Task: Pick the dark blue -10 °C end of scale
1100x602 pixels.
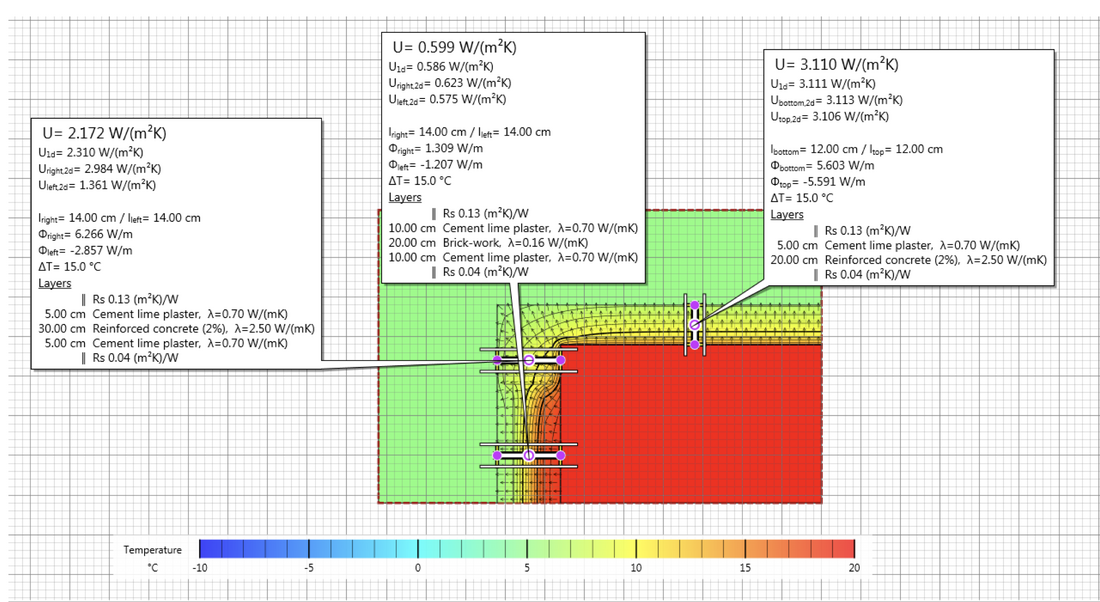Action: point(207,548)
